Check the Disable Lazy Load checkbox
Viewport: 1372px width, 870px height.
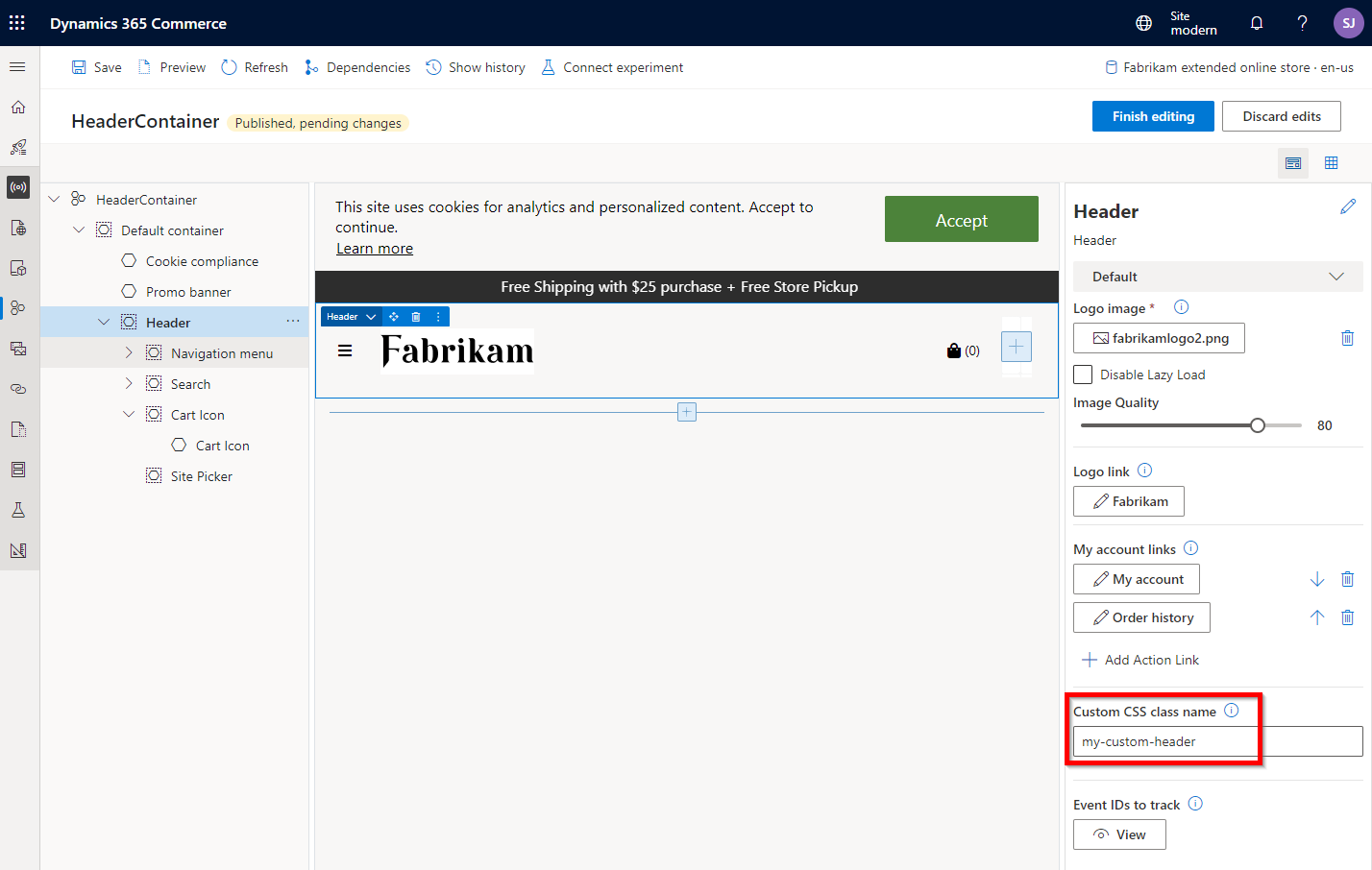(1082, 375)
